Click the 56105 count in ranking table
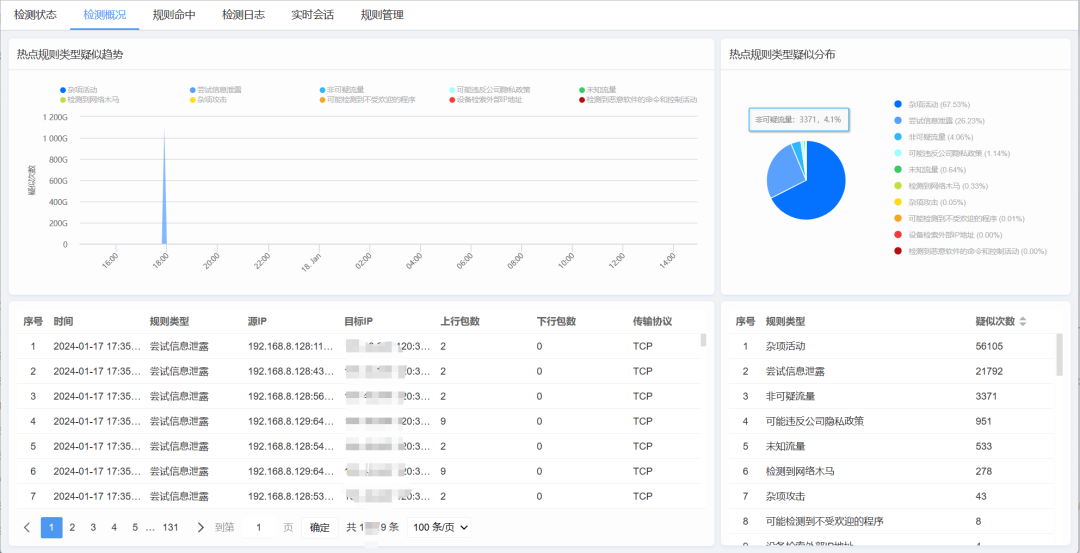The image size is (1080, 553). (x=989, y=346)
